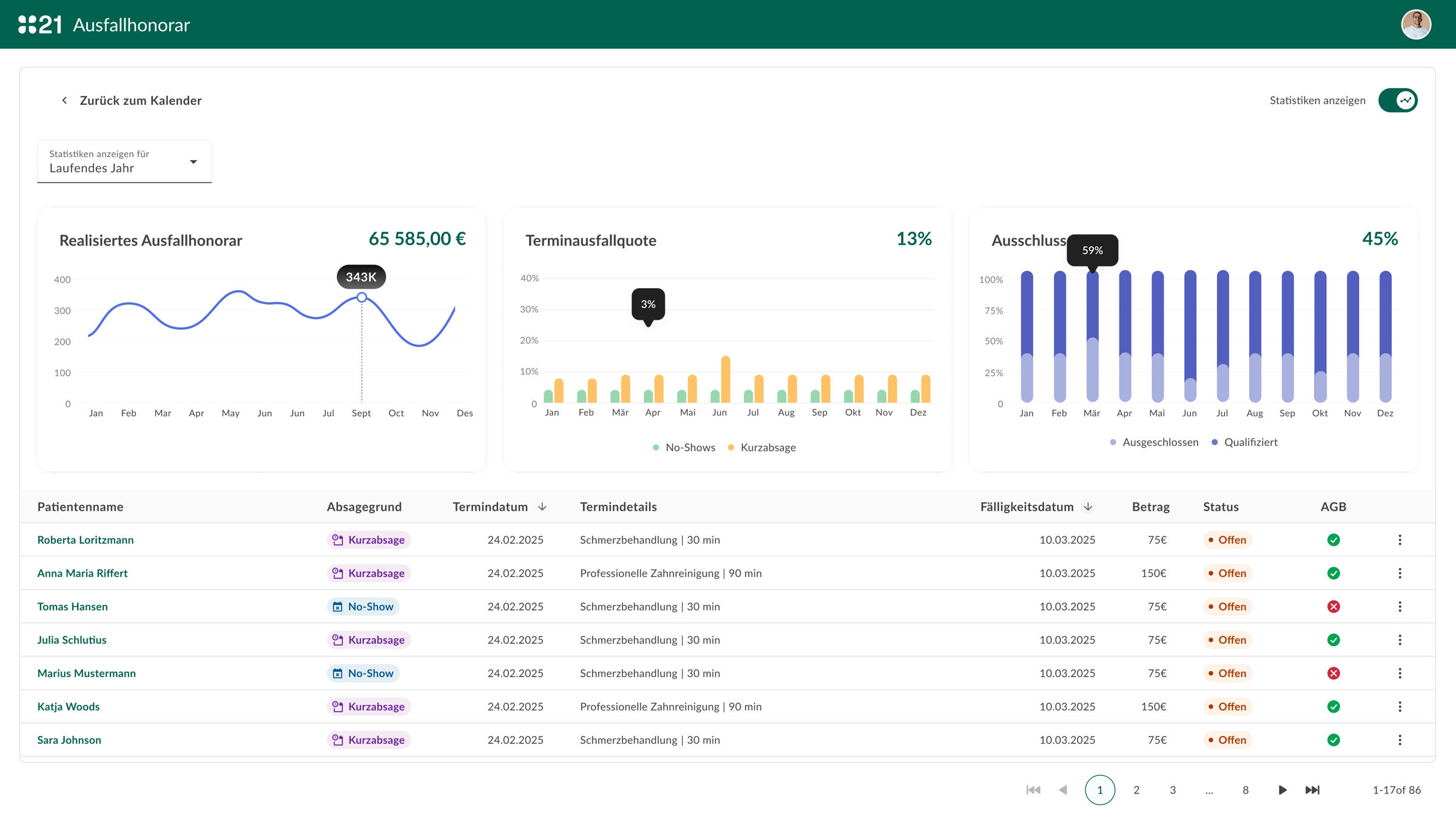Open row menu for Sara Johnson
This screenshot has width=1456, height=819.
pyautogui.click(x=1400, y=740)
